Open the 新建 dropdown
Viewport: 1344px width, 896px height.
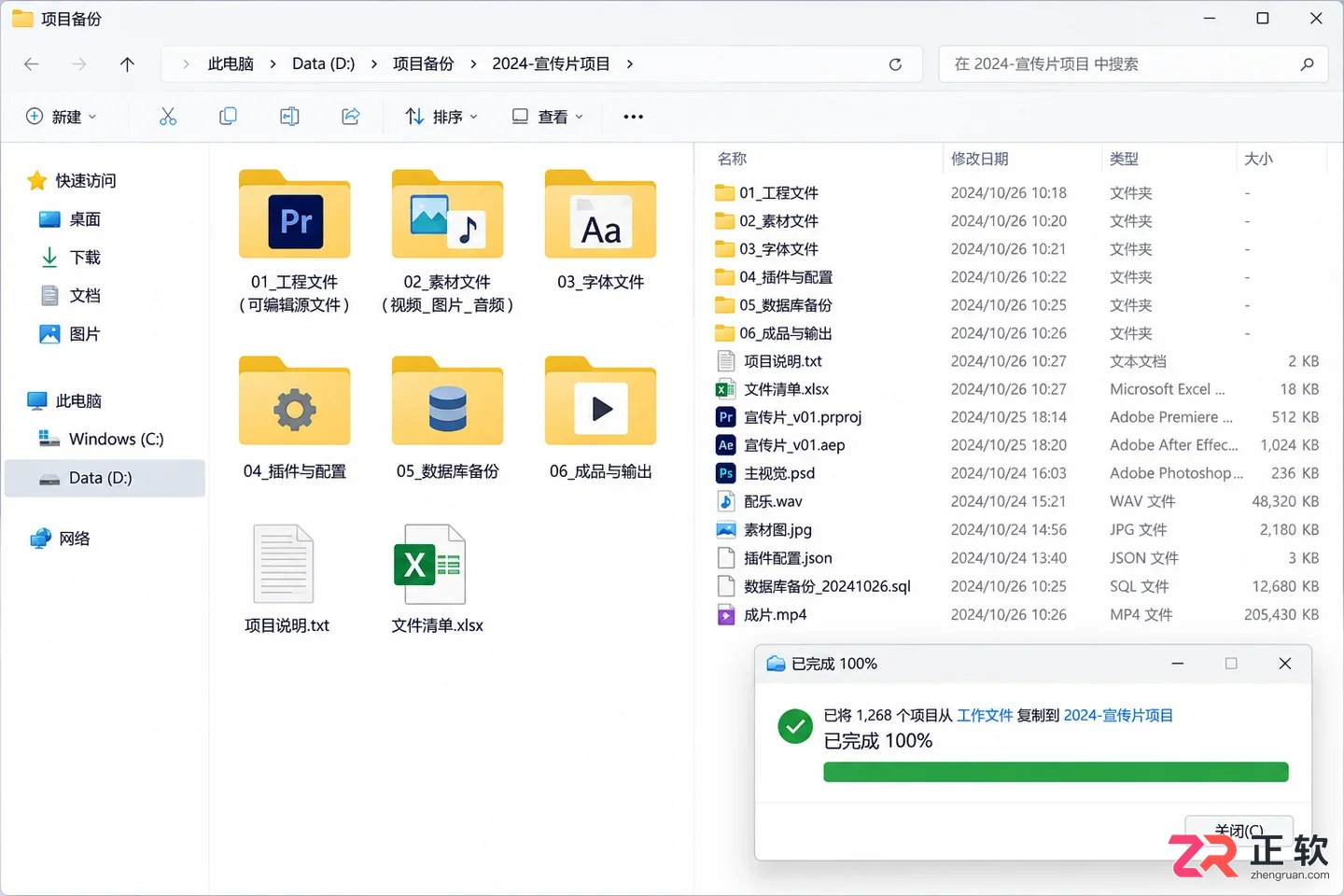pyautogui.click(x=61, y=117)
